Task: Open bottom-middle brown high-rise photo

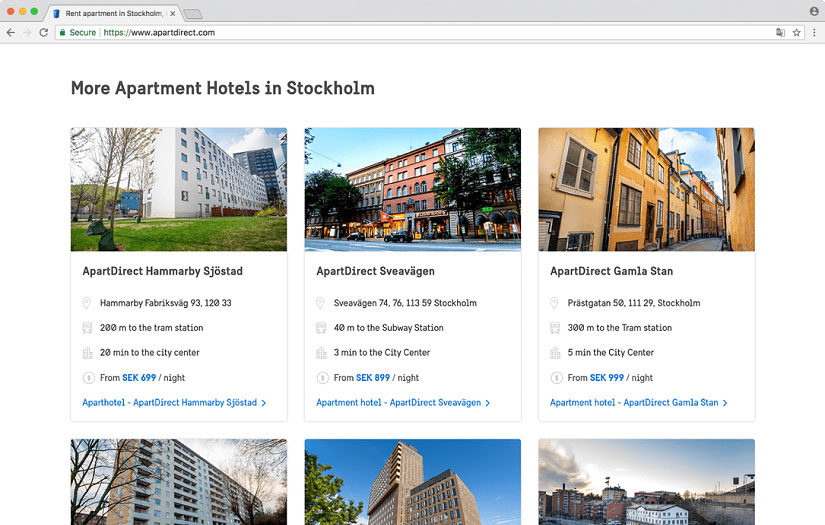Action: pyautogui.click(x=412, y=482)
